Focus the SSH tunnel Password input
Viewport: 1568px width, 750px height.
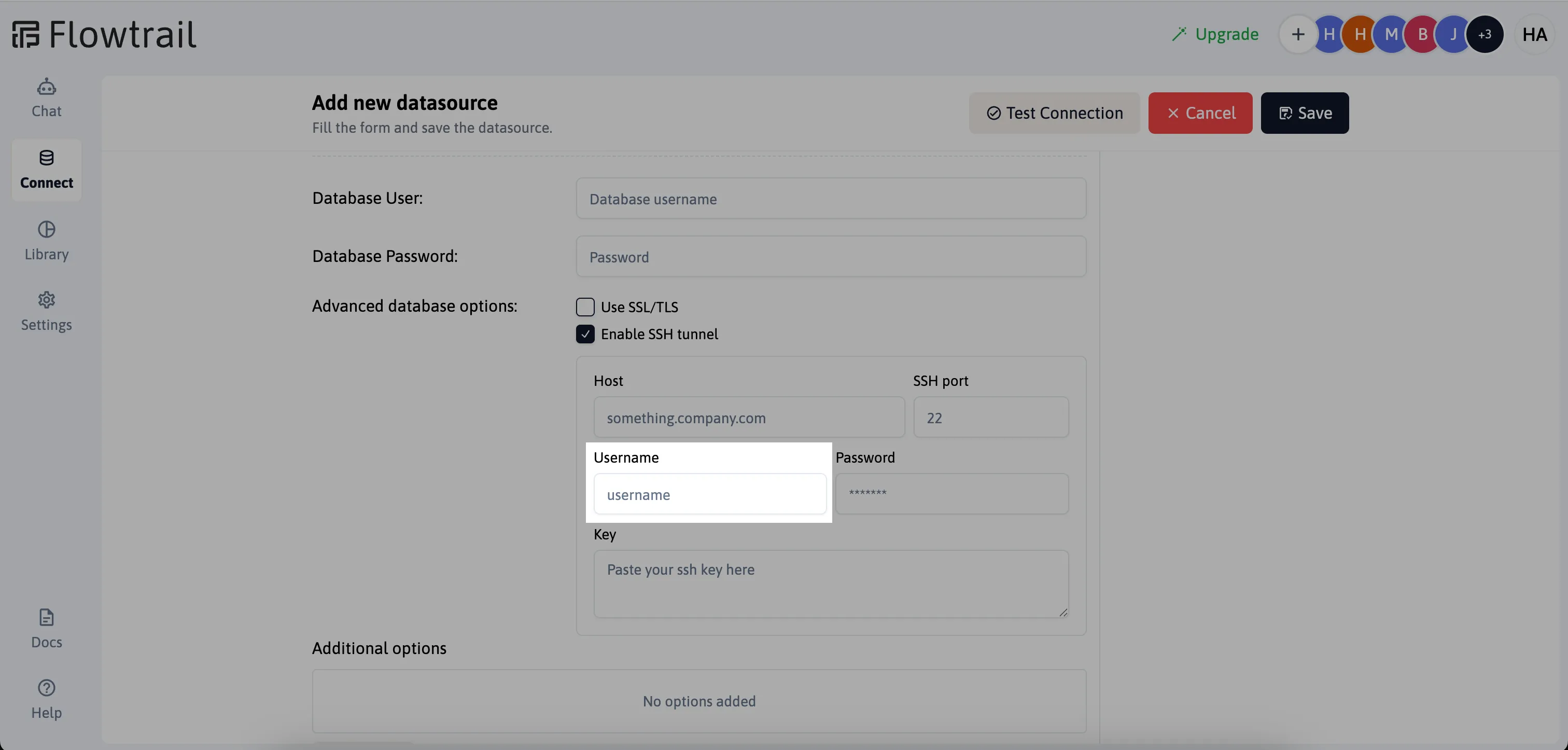pos(952,494)
